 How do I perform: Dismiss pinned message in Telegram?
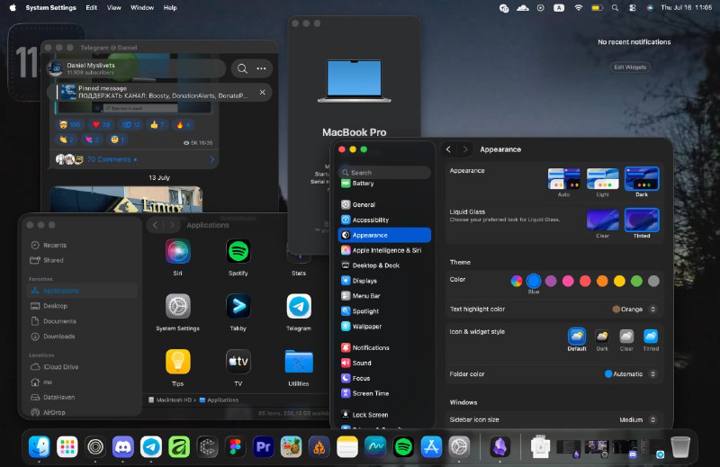tap(262, 92)
